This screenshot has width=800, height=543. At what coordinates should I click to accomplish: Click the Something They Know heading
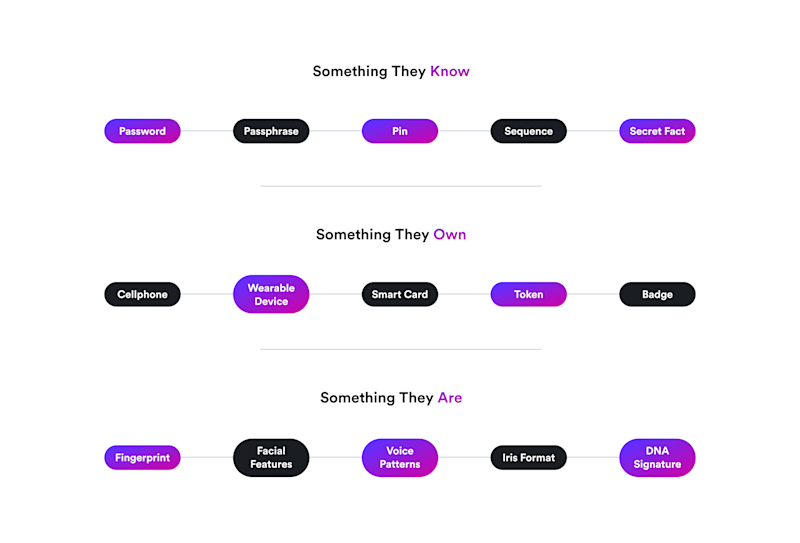coord(390,71)
